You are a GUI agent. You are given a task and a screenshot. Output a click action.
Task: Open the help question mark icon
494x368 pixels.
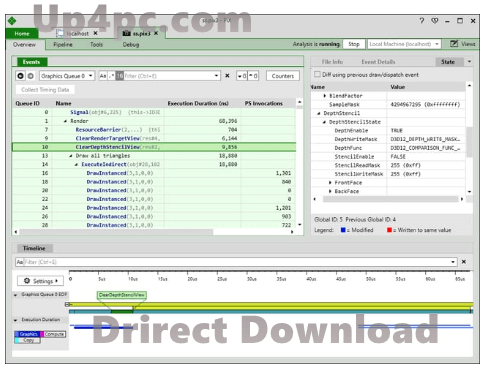pos(422,21)
